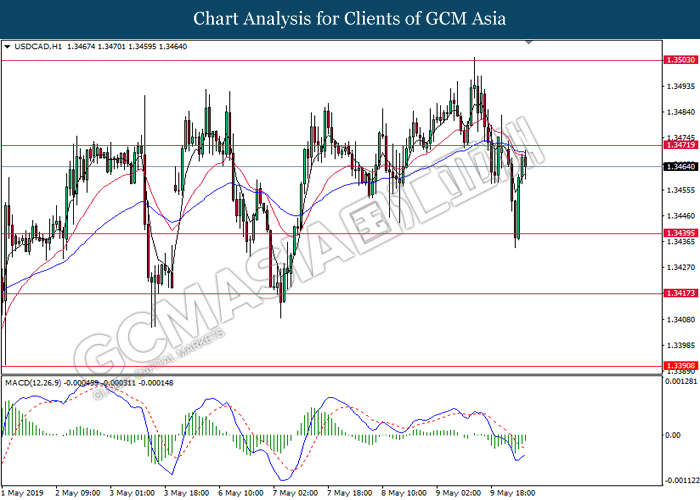Viewport: 700px width, 500px height.
Task: Click the 1 May 2019 date label
Action: pos(26,492)
